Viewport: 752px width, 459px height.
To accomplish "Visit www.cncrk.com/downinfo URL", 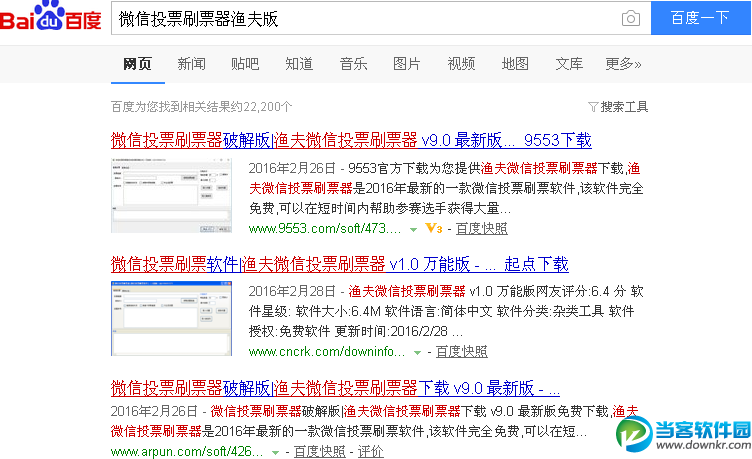I will 327,352.
